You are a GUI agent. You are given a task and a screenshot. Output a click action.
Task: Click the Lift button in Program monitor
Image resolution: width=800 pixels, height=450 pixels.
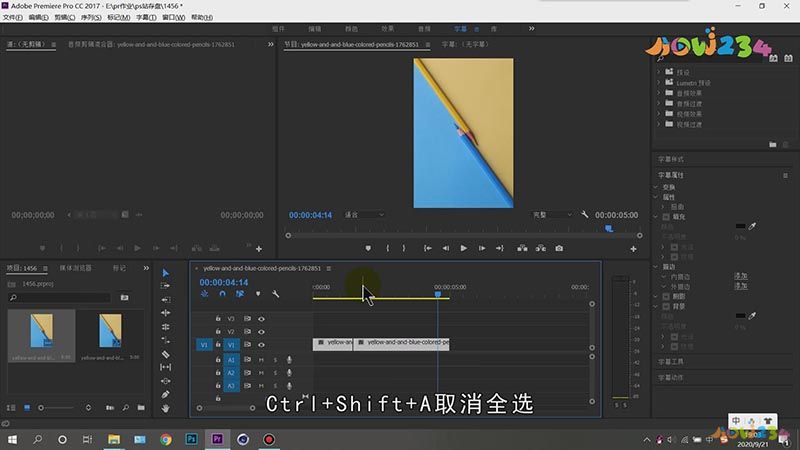pyautogui.click(x=522, y=248)
